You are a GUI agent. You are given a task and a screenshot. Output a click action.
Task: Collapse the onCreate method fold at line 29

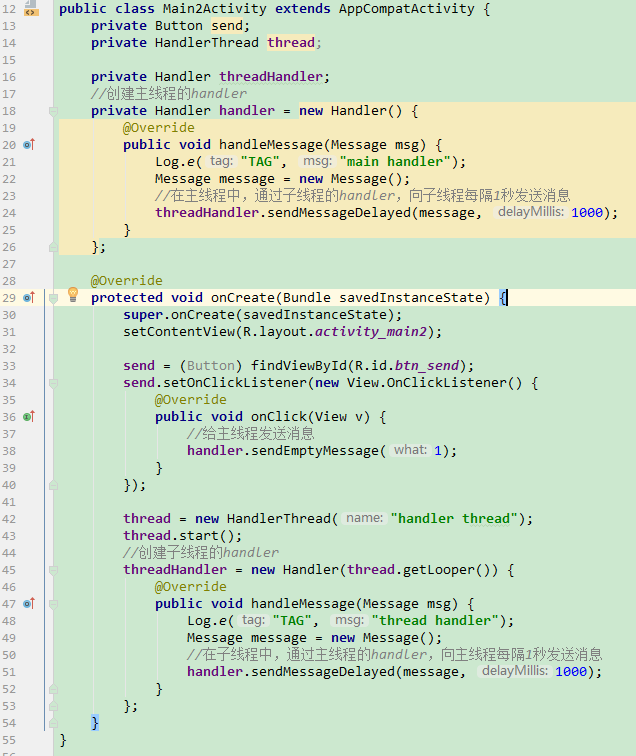tap(54, 298)
